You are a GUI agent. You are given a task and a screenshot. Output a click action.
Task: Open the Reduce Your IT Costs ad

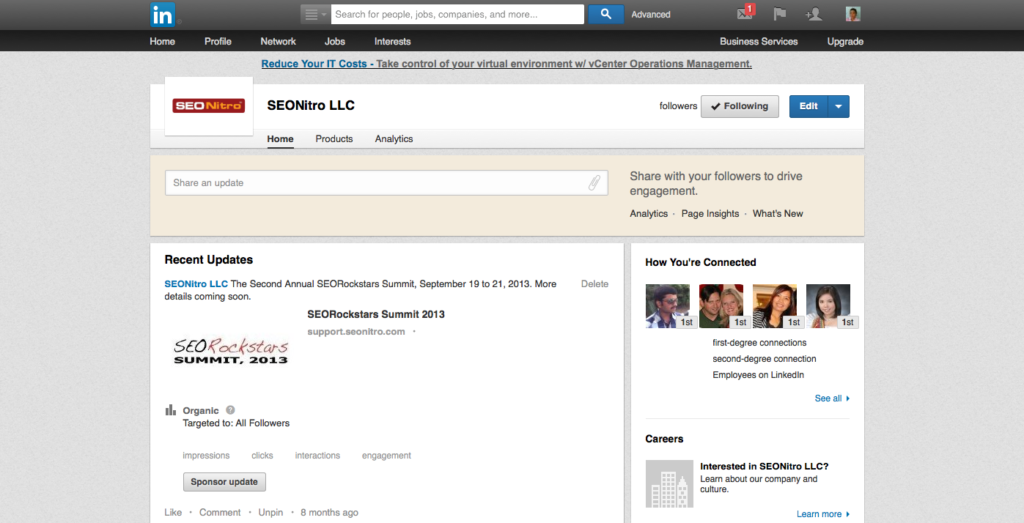click(507, 64)
